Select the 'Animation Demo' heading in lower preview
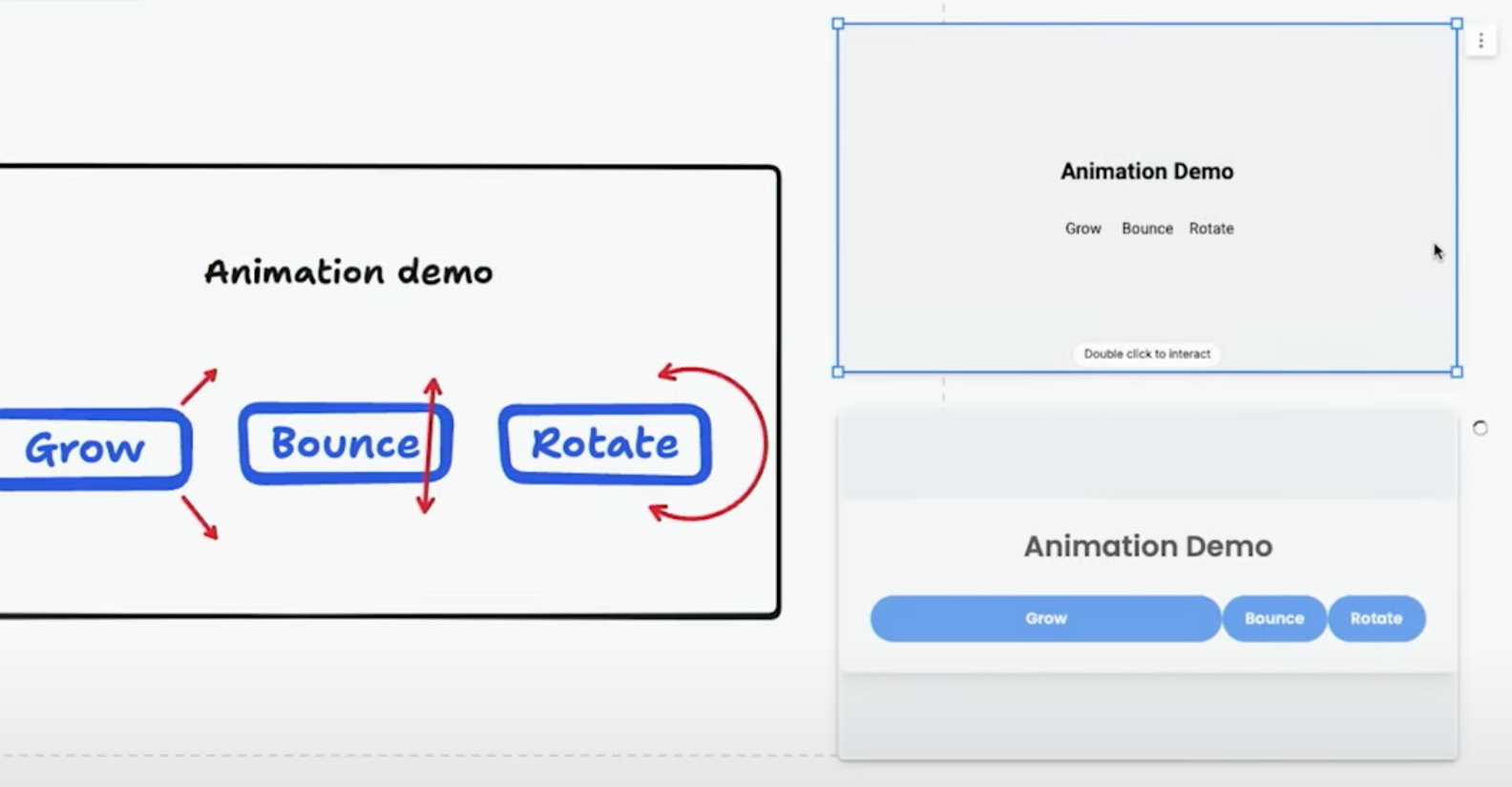Viewport: 1512px width, 787px height. coord(1148,546)
